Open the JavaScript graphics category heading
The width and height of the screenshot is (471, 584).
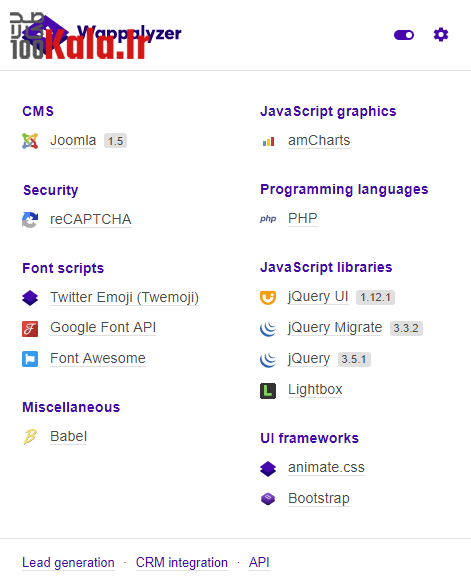pos(328,111)
